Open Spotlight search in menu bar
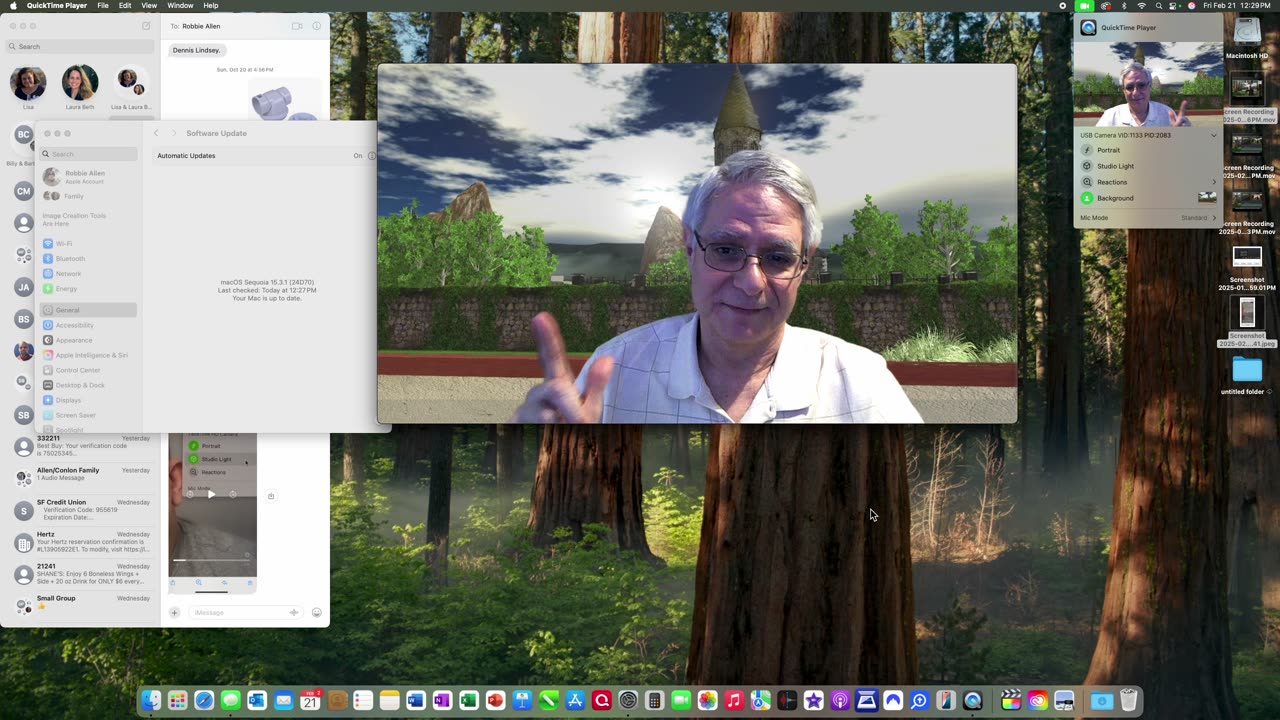 tap(1158, 6)
